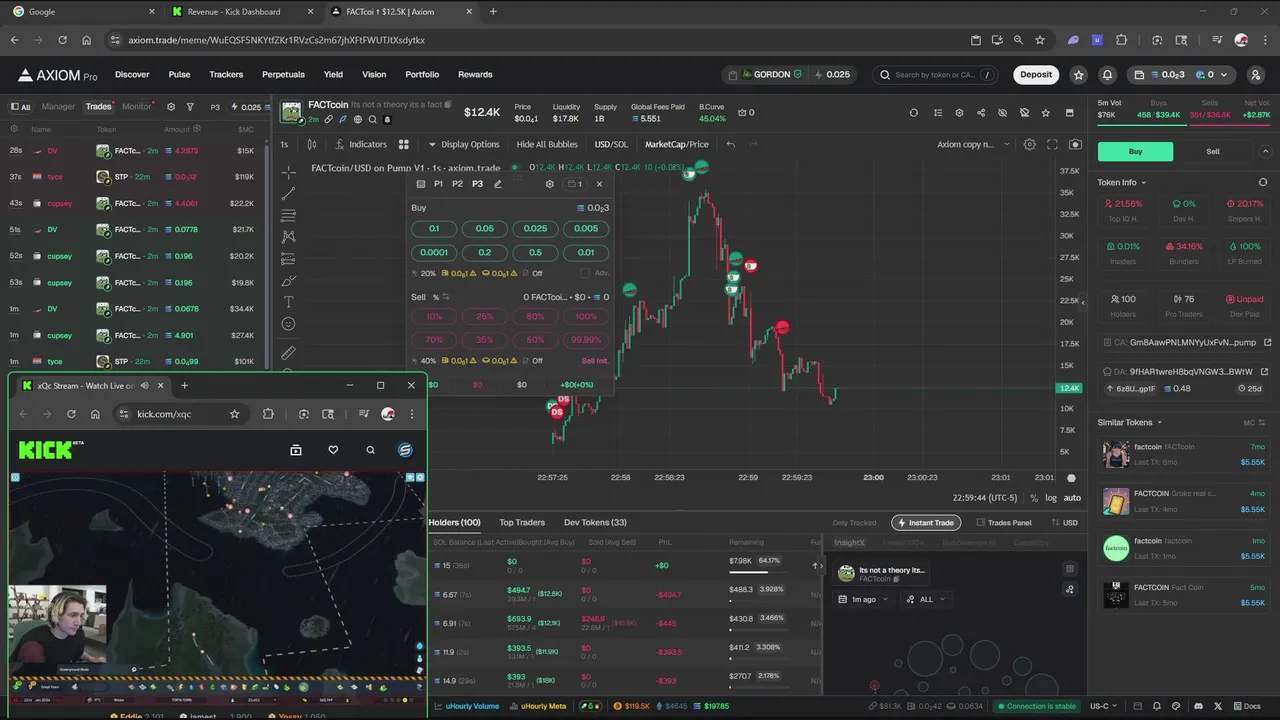
Task: Enable Adv. checkbox in Buy section
Action: (x=586, y=273)
